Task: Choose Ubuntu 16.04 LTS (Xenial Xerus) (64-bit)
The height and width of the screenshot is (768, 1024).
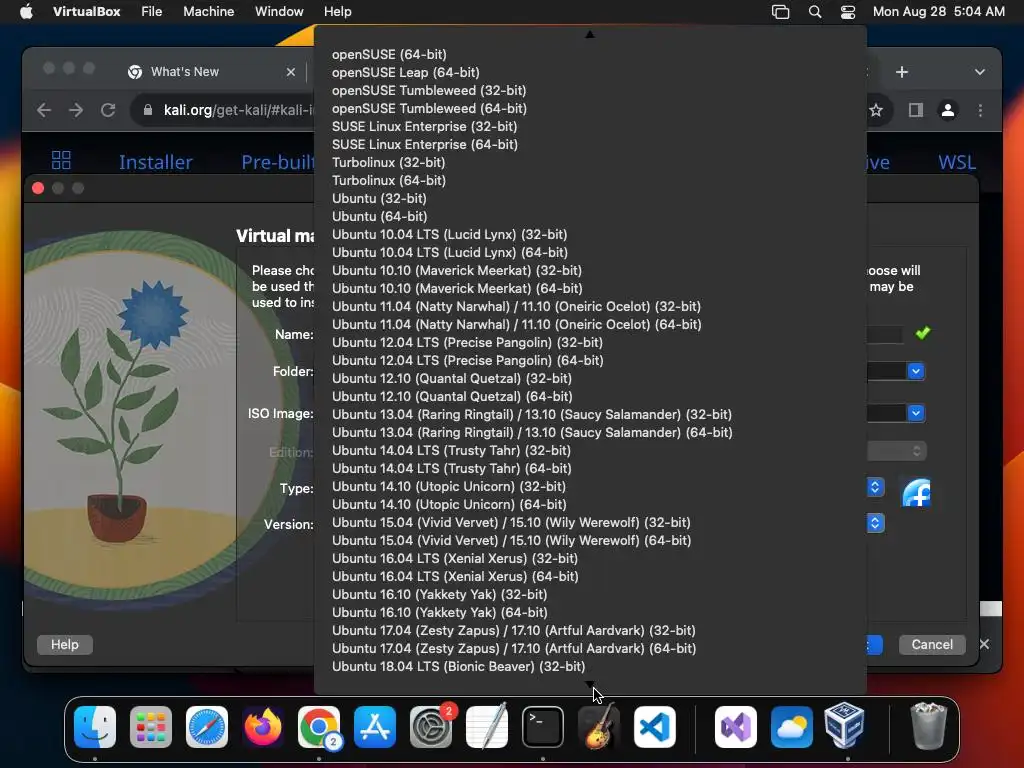Action: pyautogui.click(x=455, y=577)
